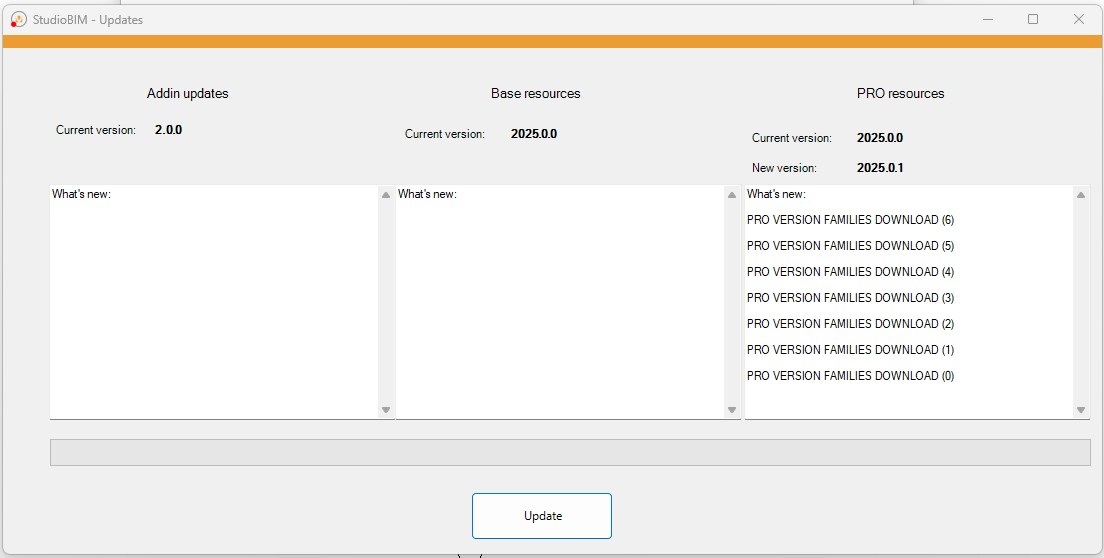The height and width of the screenshot is (558, 1104).
Task: Click the Update button
Action: tap(541, 516)
